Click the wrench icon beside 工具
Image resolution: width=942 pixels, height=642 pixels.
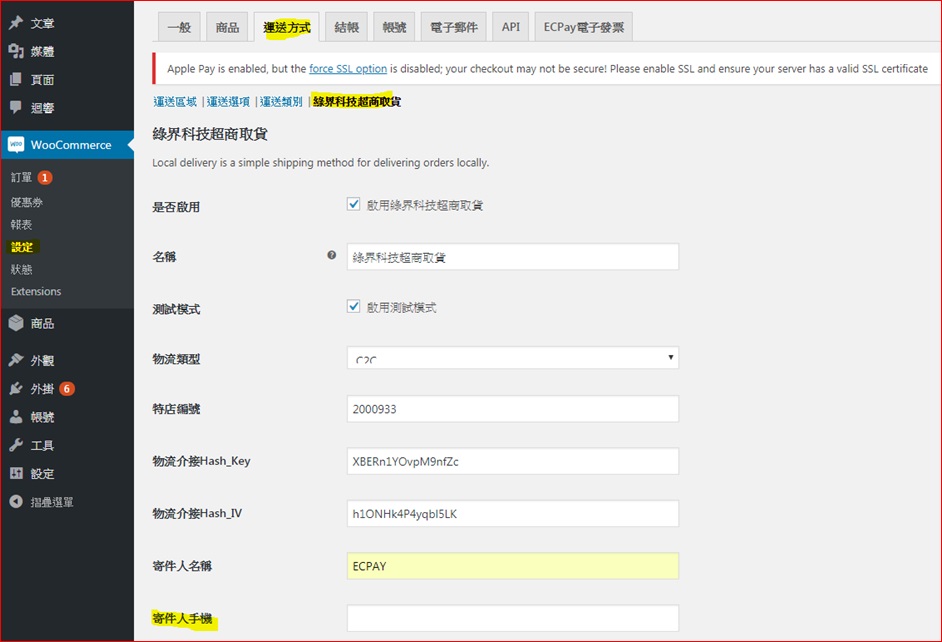[x=16, y=445]
